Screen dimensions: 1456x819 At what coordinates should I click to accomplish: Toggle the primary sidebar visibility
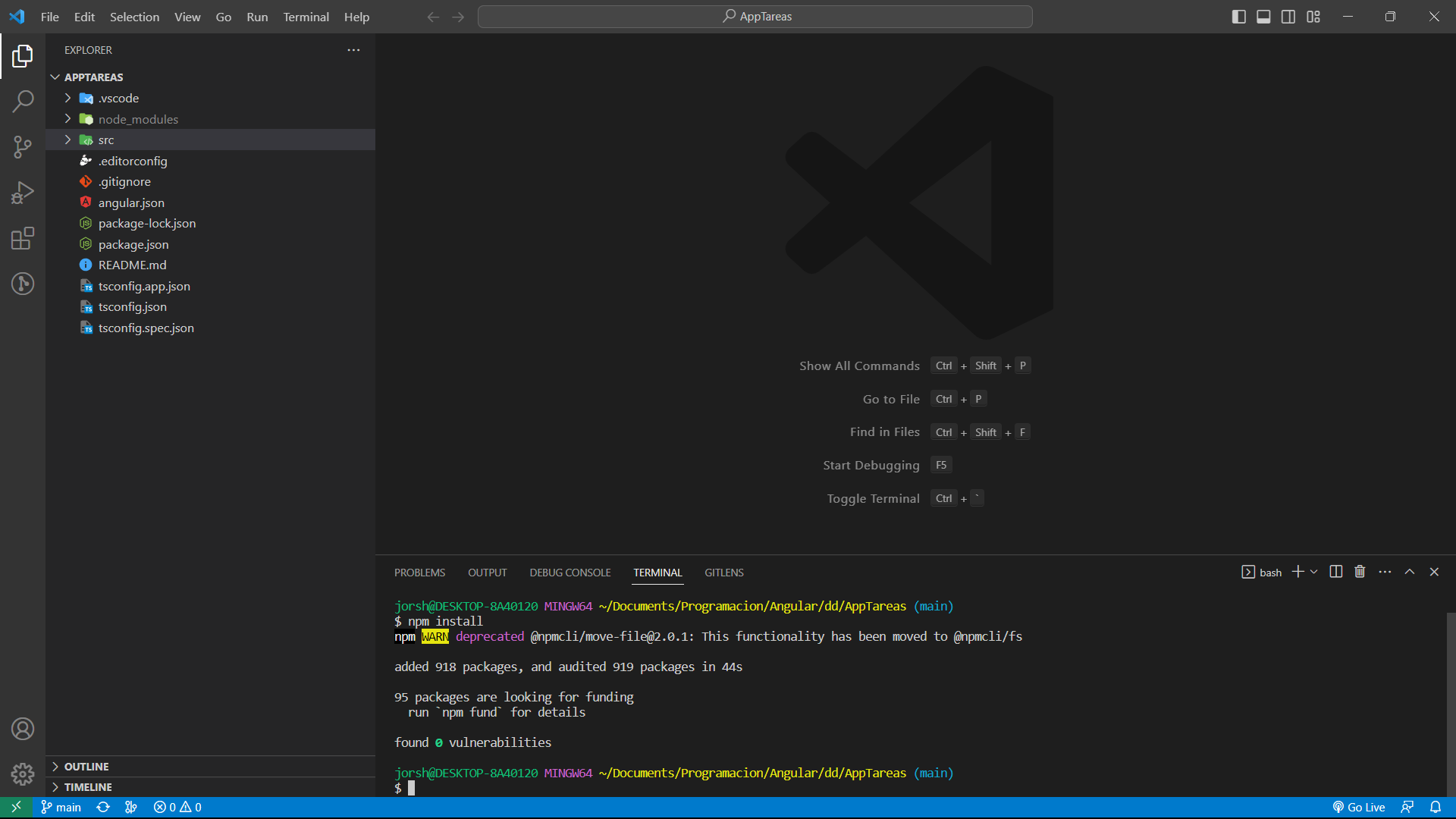(x=1238, y=16)
